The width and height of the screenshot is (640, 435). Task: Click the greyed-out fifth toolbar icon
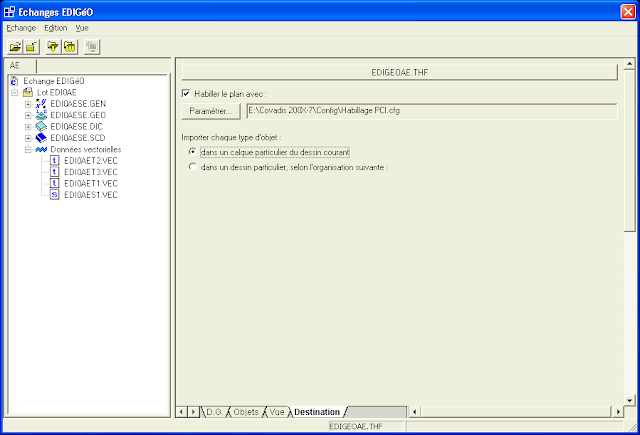point(92,47)
